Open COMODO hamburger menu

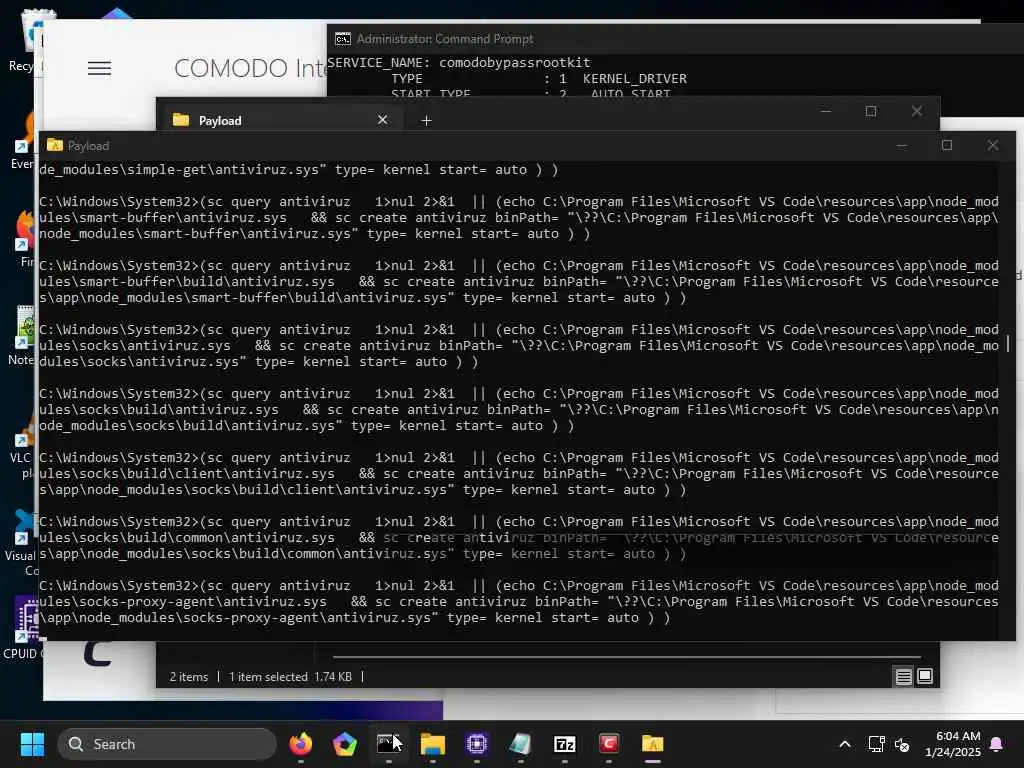99,69
